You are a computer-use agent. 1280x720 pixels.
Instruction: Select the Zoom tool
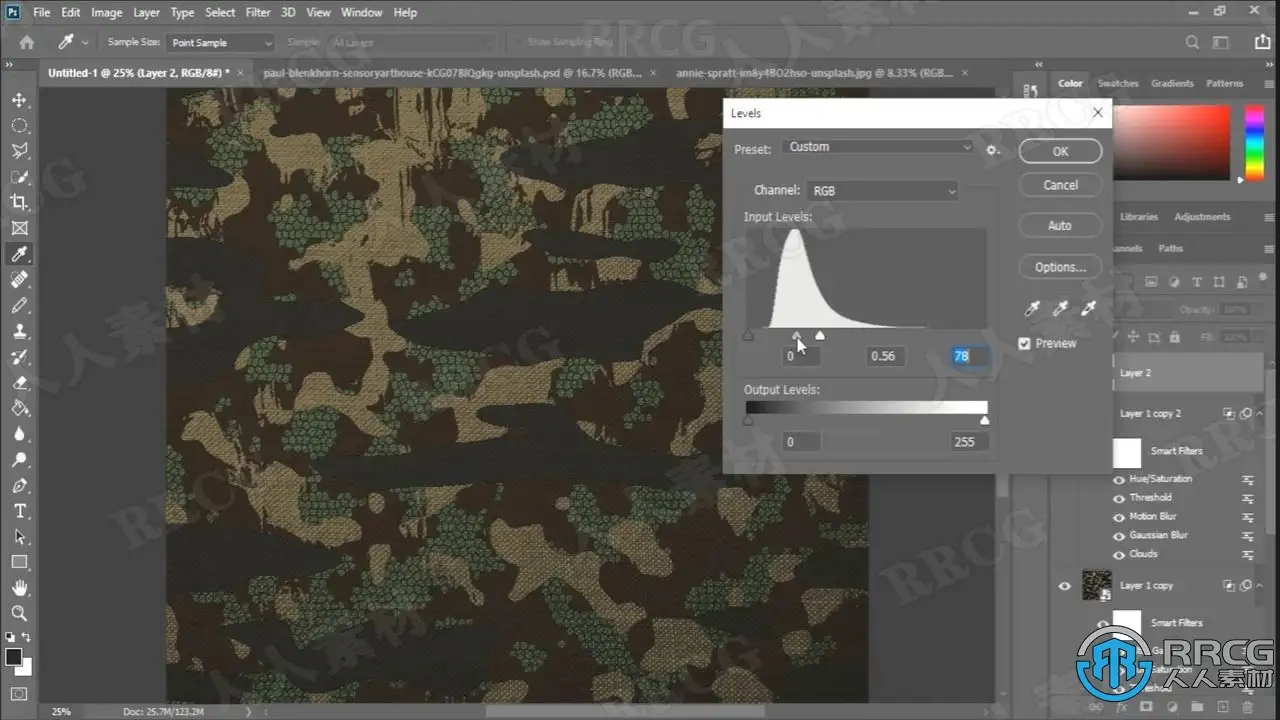(19, 613)
